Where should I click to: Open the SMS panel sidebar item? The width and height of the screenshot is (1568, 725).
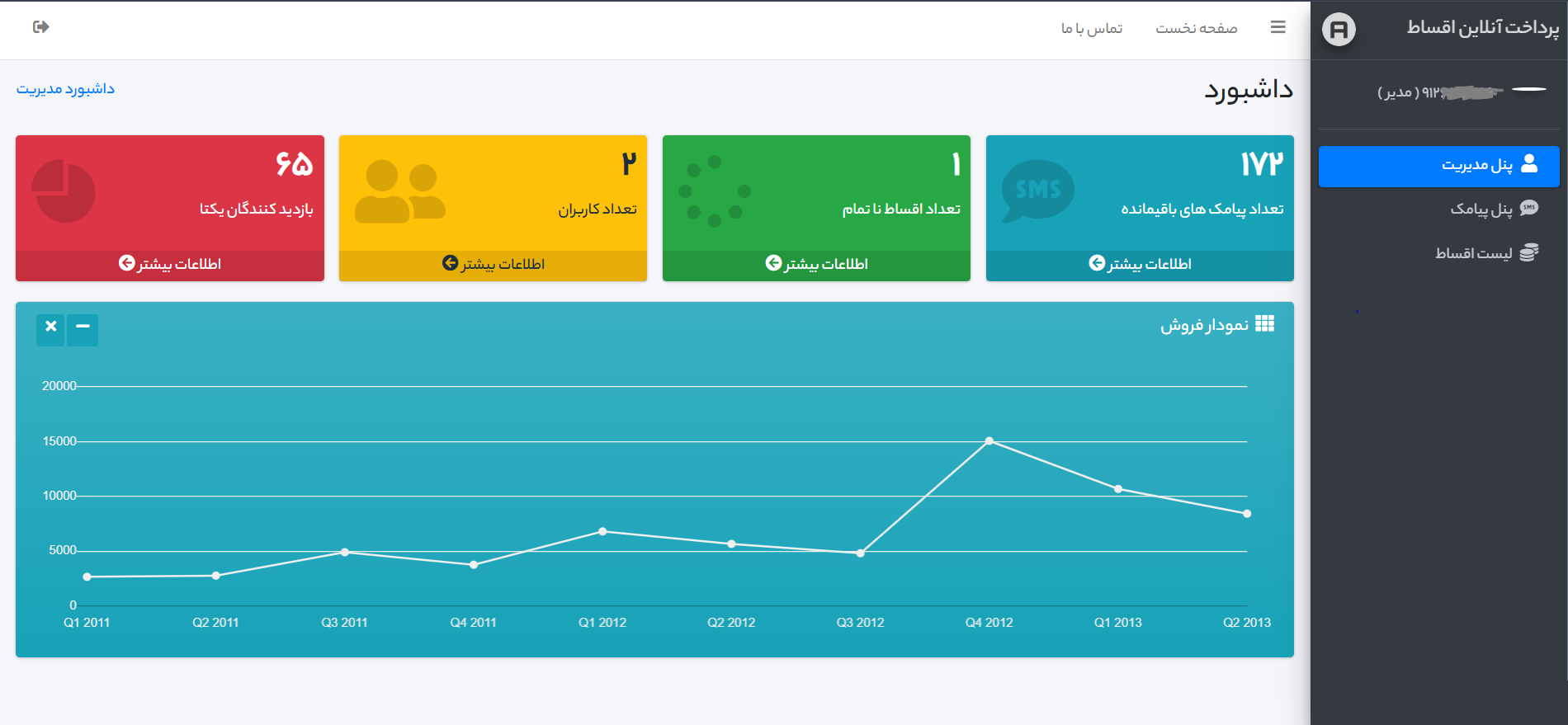click(x=1481, y=209)
